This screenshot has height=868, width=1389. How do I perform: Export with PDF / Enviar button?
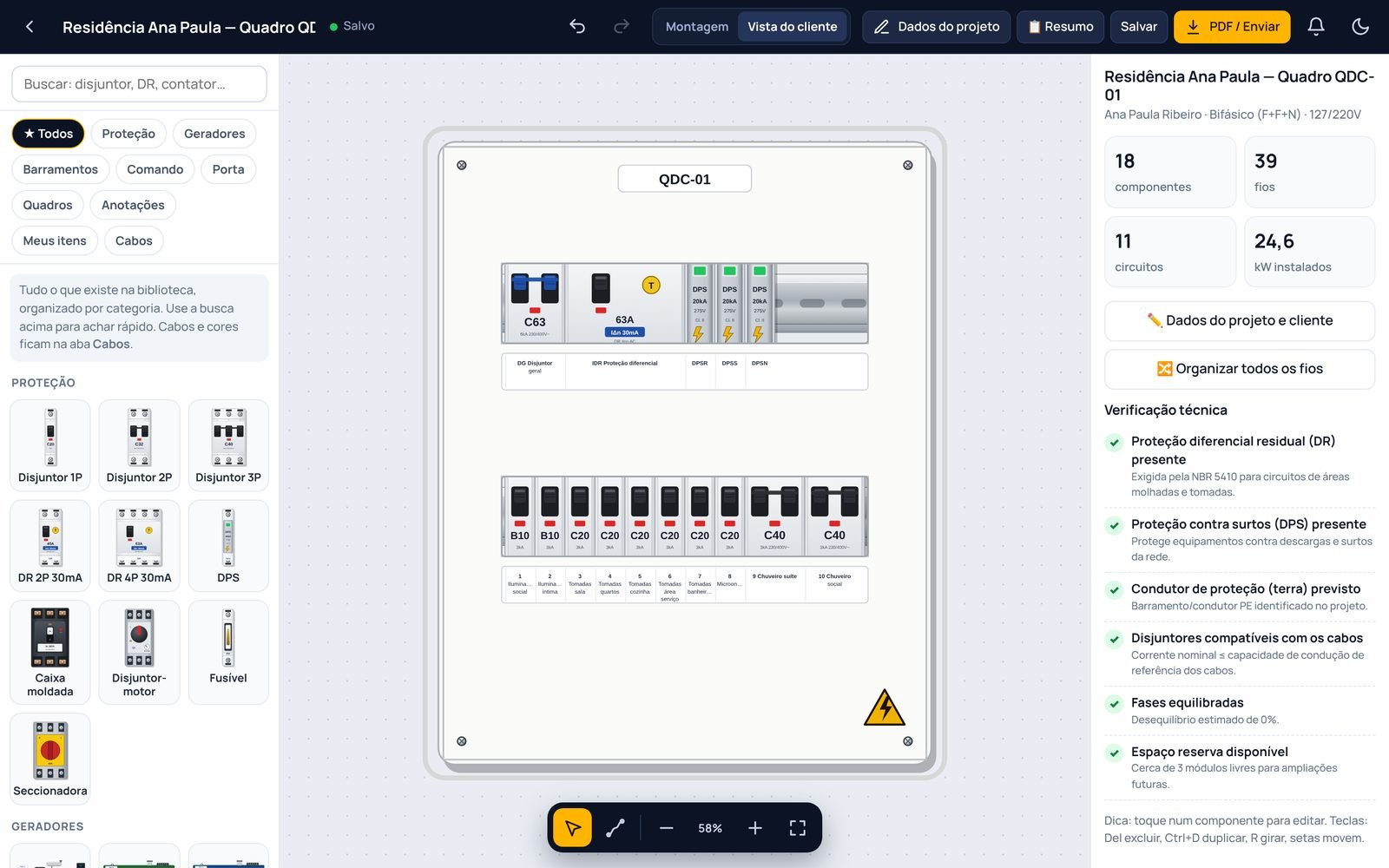pos(1233,27)
